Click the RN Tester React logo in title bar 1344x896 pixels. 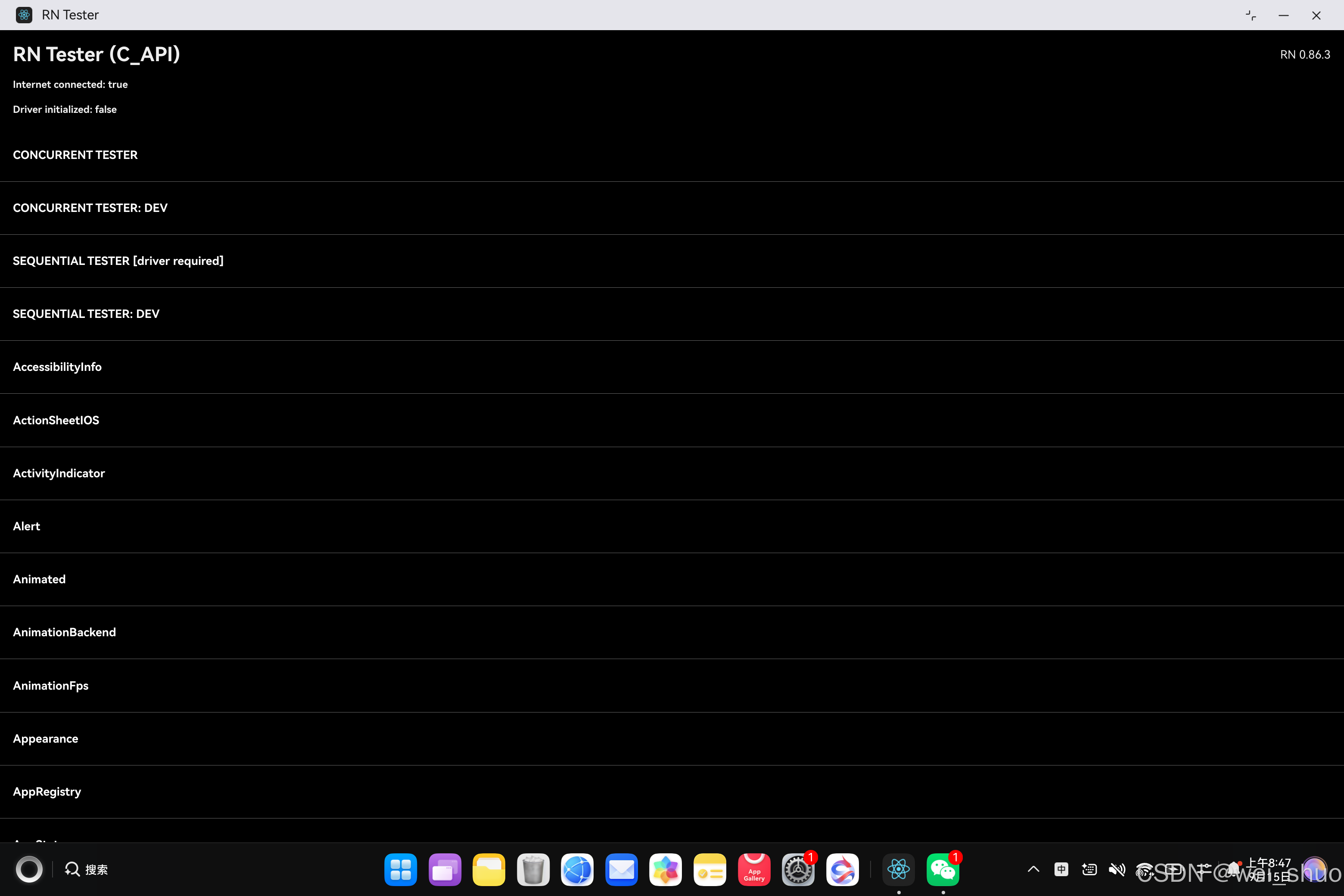coord(24,15)
